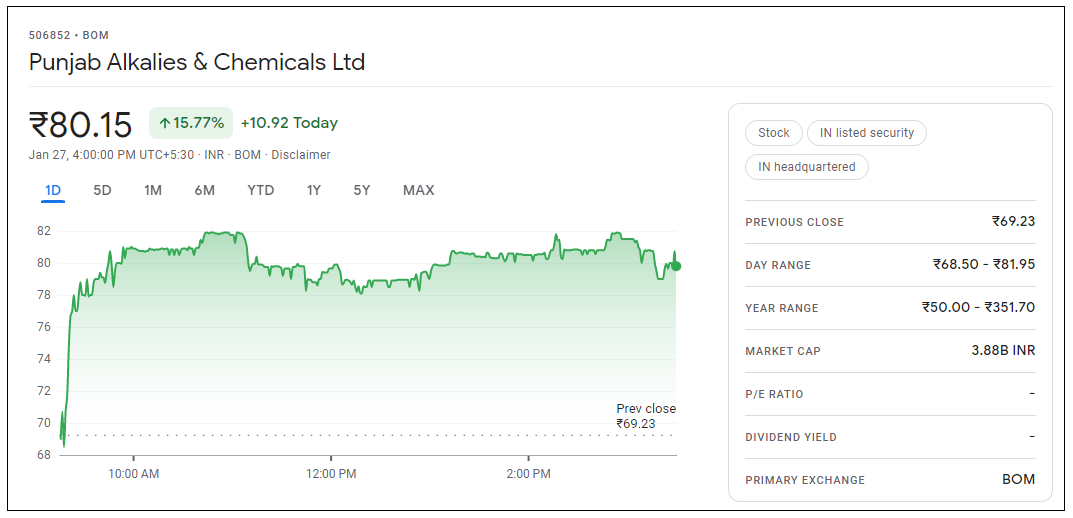Screen dimensions: 1073x518
Task: Switch to the 5D chart range
Action: (x=102, y=190)
